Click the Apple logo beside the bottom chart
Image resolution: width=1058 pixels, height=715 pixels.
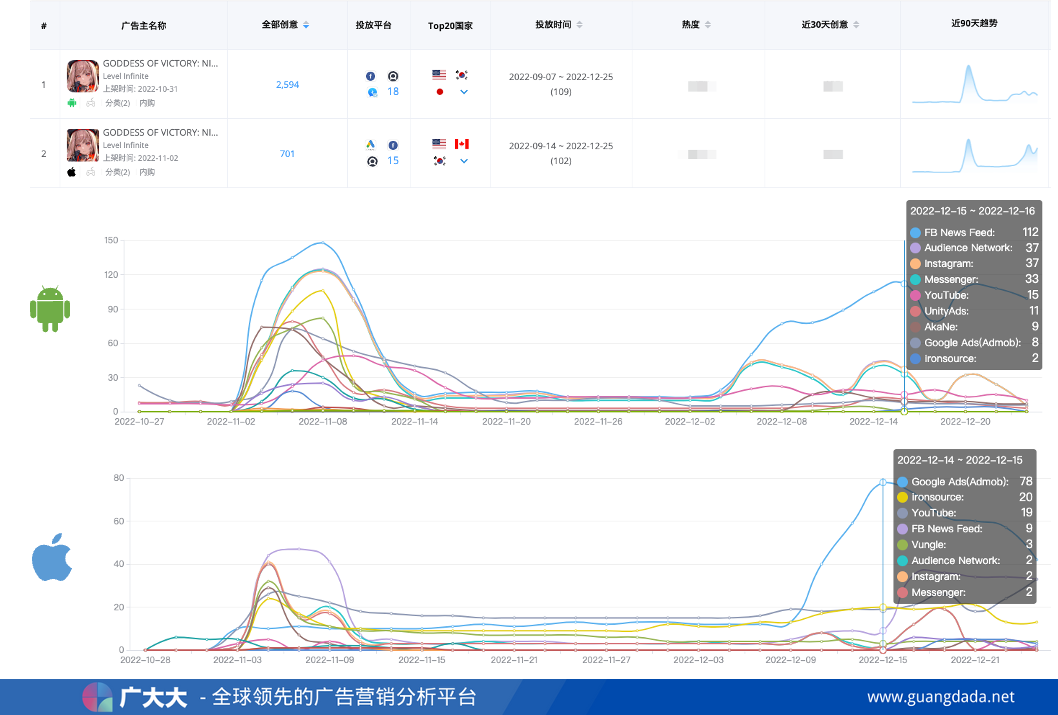(x=51, y=559)
